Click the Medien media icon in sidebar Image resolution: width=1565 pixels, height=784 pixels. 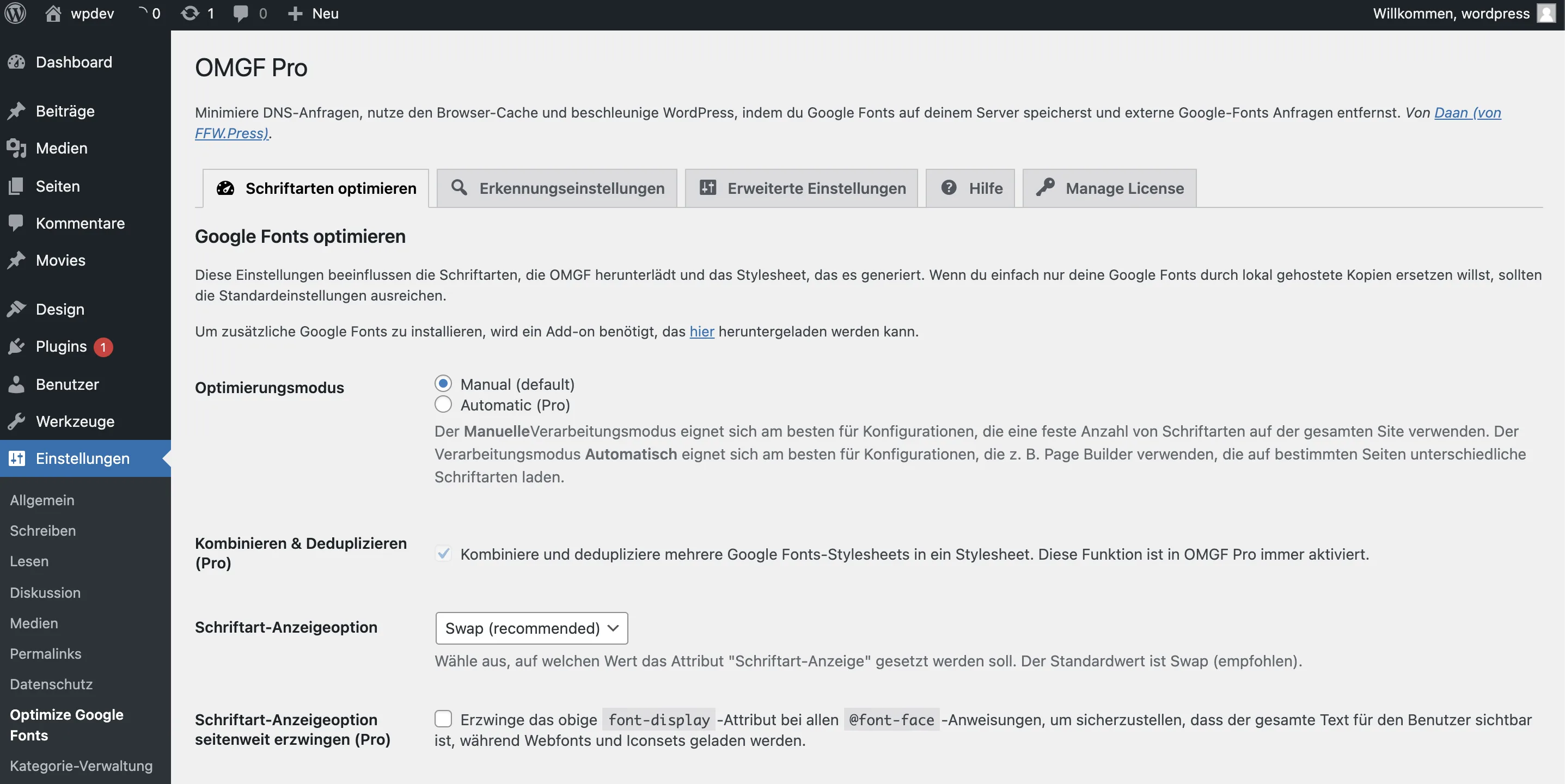(16, 148)
